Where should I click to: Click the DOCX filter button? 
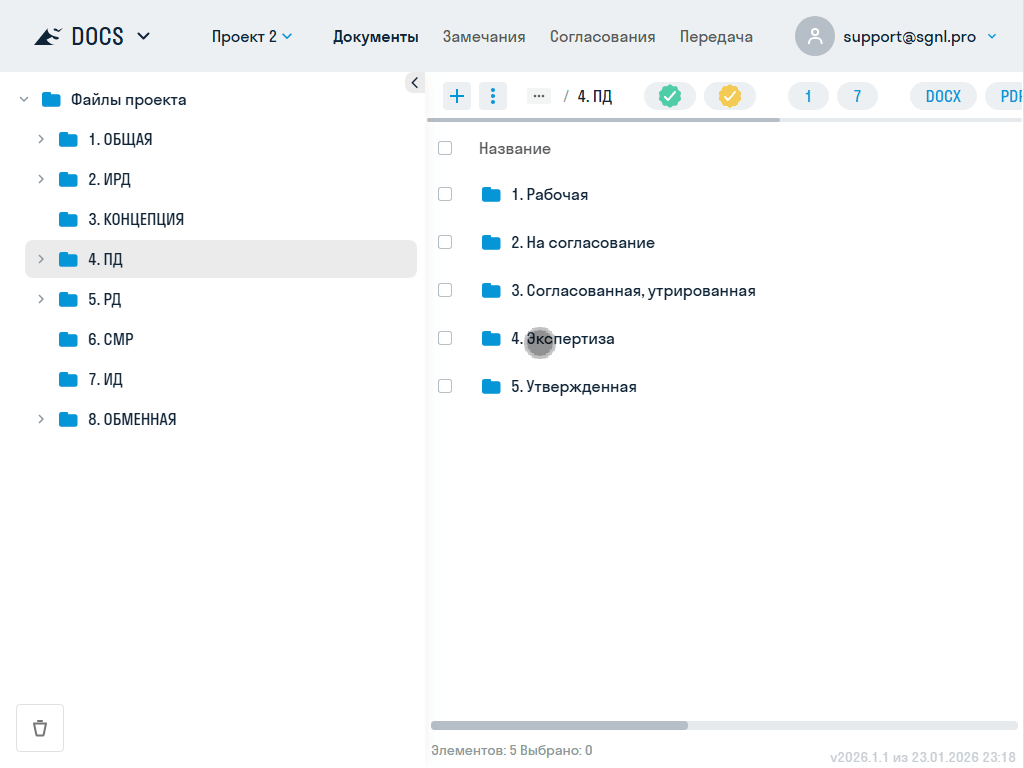943,96
